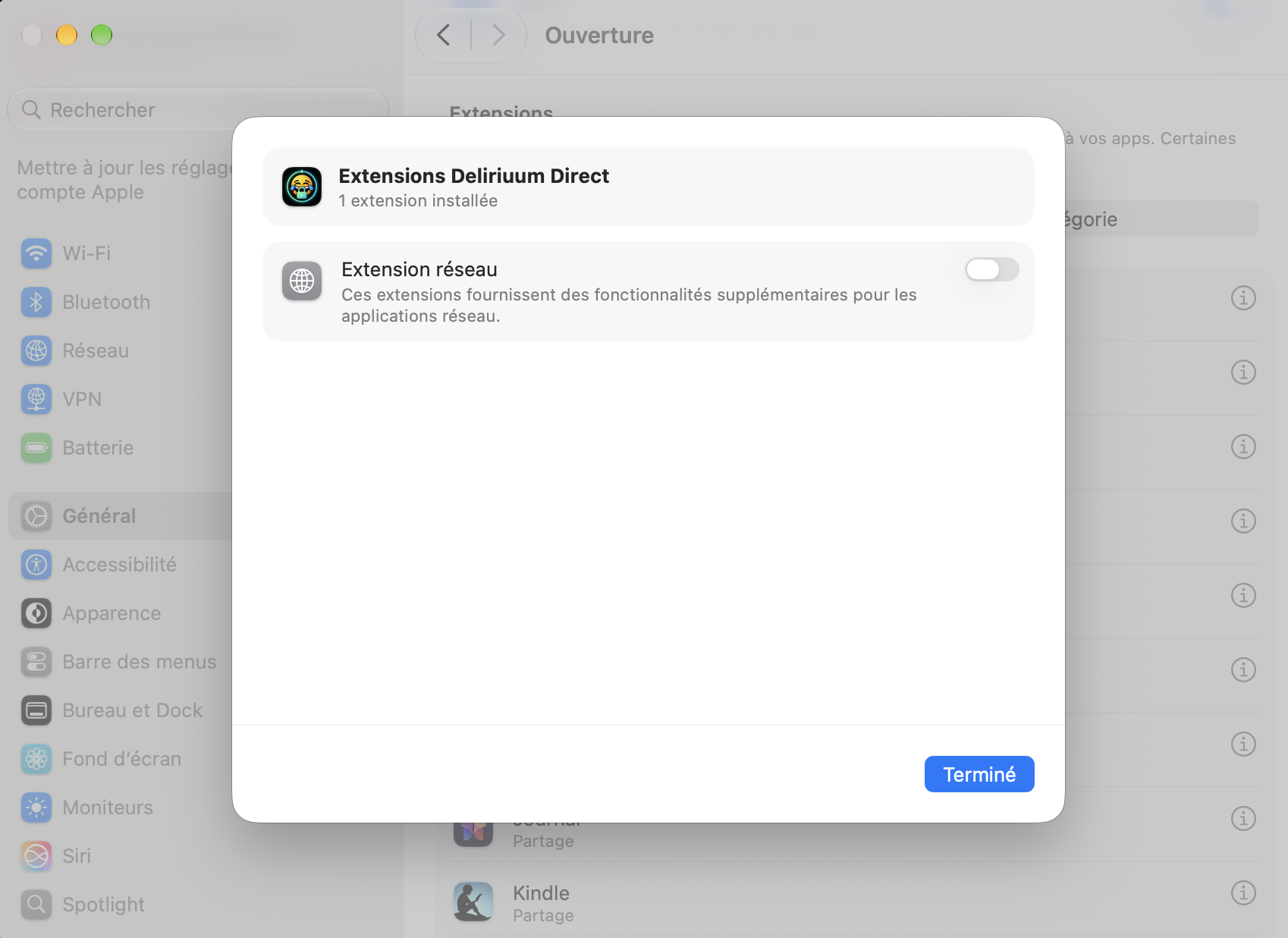Select the Spotlight sidebar icon
The width and height of the screenshot is (1288, 938).
pos(36,905)
